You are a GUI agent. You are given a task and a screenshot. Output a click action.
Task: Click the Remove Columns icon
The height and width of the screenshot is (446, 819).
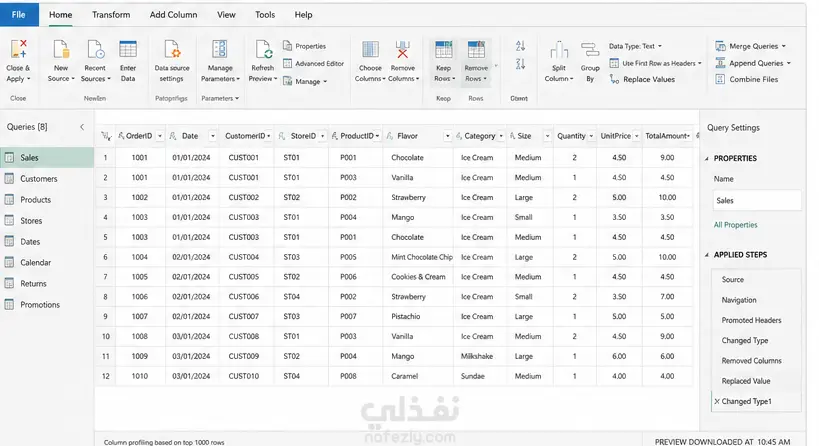[402, 50]
